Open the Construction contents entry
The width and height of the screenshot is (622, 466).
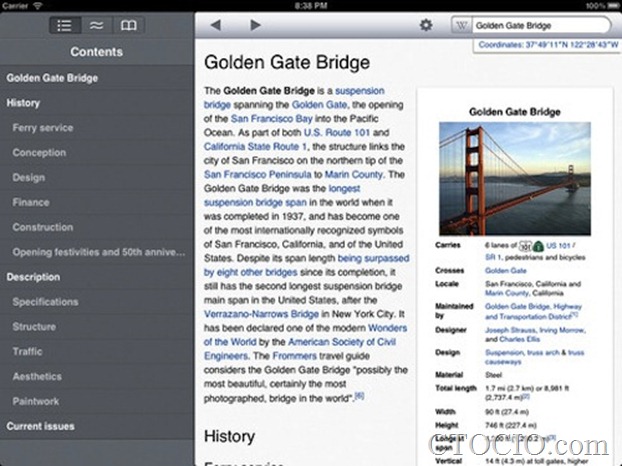click(x=43, y=227)
